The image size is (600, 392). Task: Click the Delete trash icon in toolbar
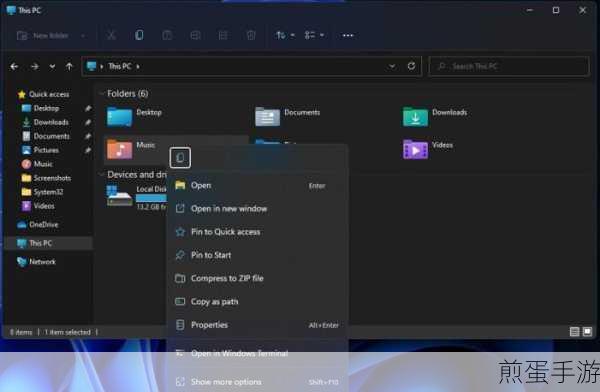click(x=251, y=36)
